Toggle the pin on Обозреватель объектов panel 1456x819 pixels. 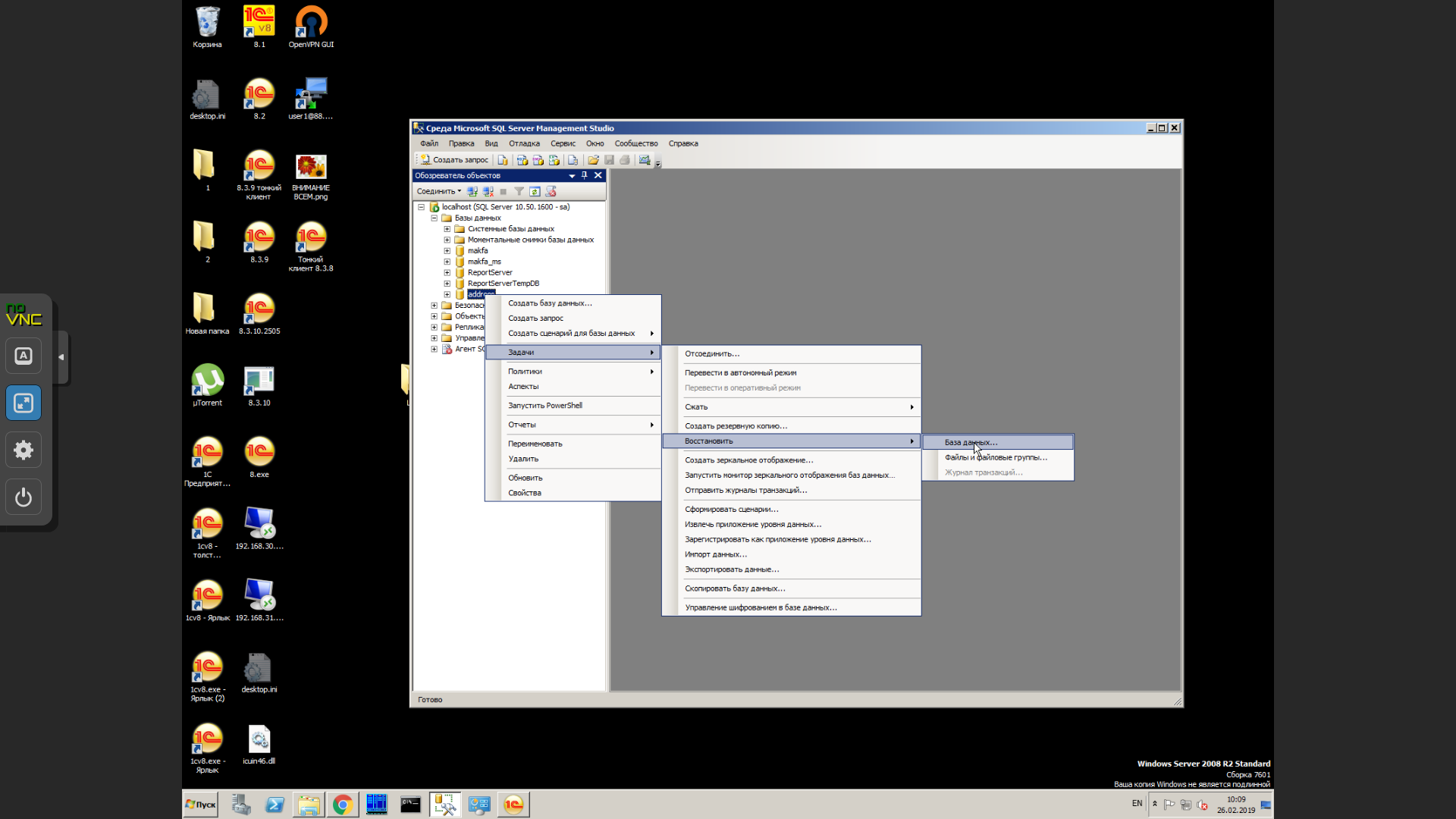584,175
